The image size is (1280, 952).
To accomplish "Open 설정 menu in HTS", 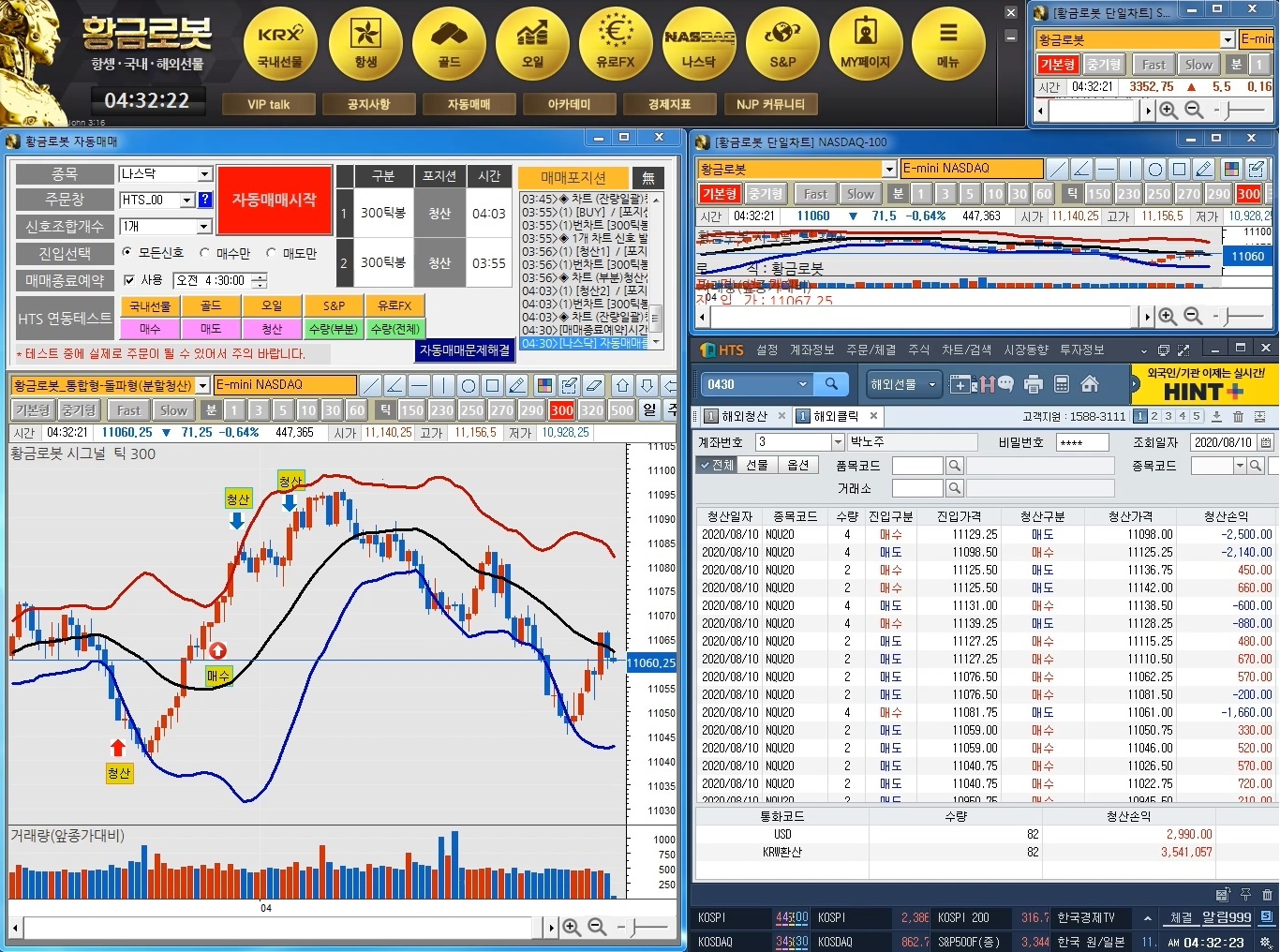I will [767, 350].
